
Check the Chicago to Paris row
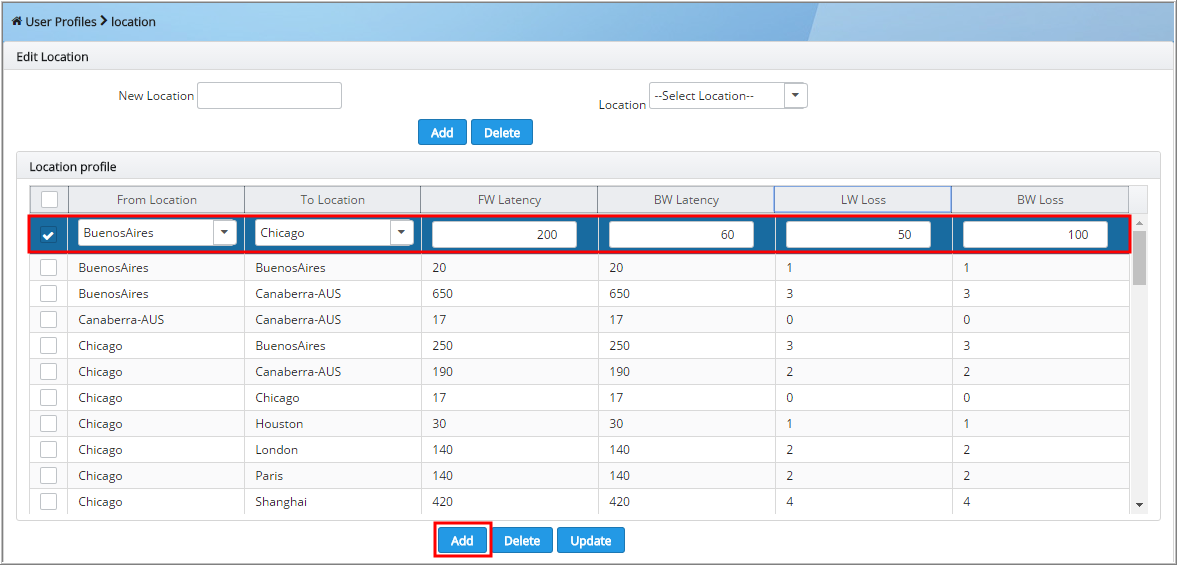[x=49, y=476]
